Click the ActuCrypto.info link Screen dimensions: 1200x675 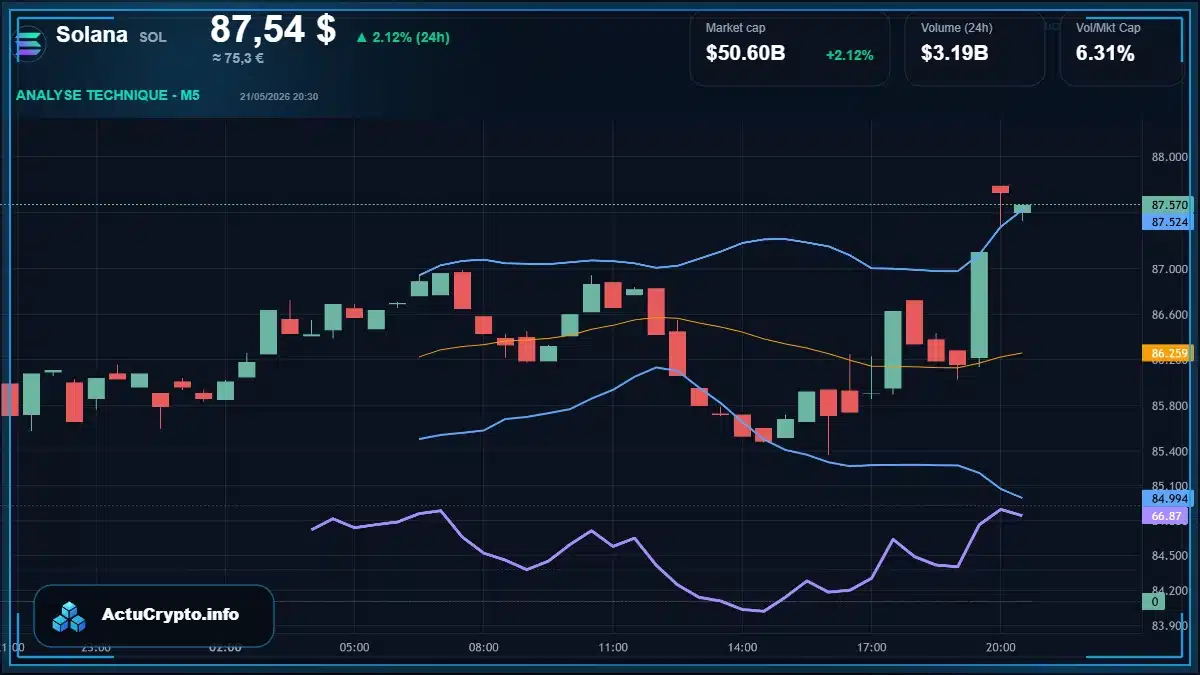(170, 615)
